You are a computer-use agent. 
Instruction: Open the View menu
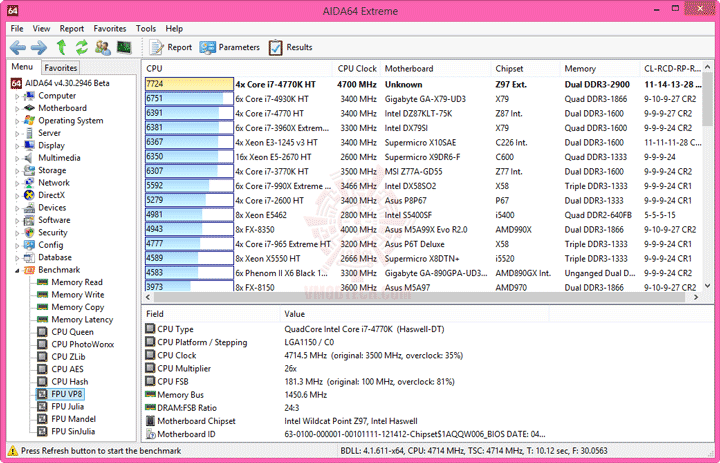pos(41,28)
